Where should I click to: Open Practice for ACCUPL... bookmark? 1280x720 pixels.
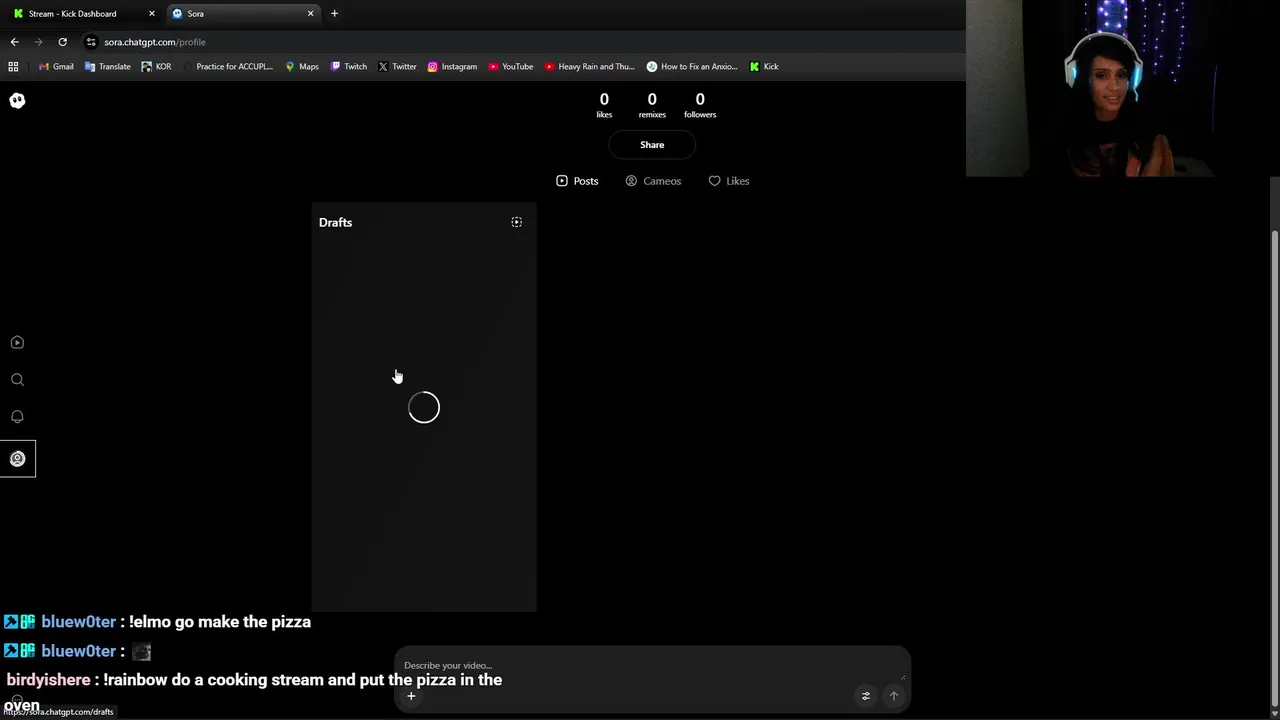pyautogui.click(x=227, y=67)
